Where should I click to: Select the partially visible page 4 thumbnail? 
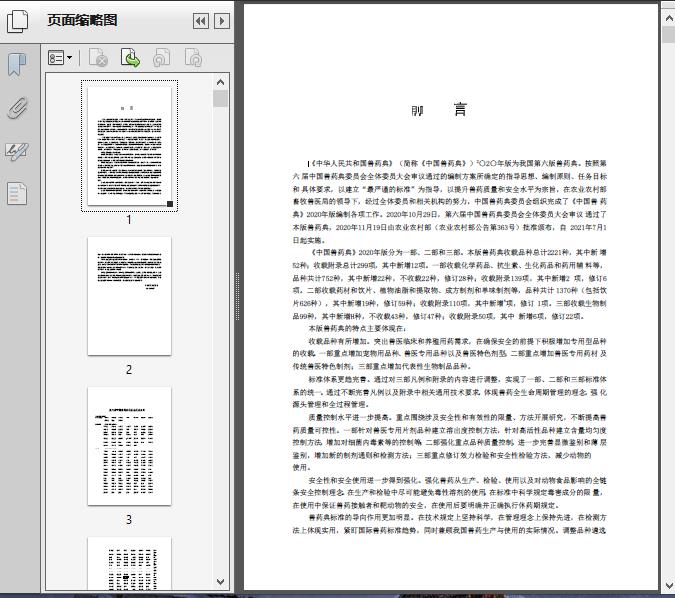click(129, 564)
